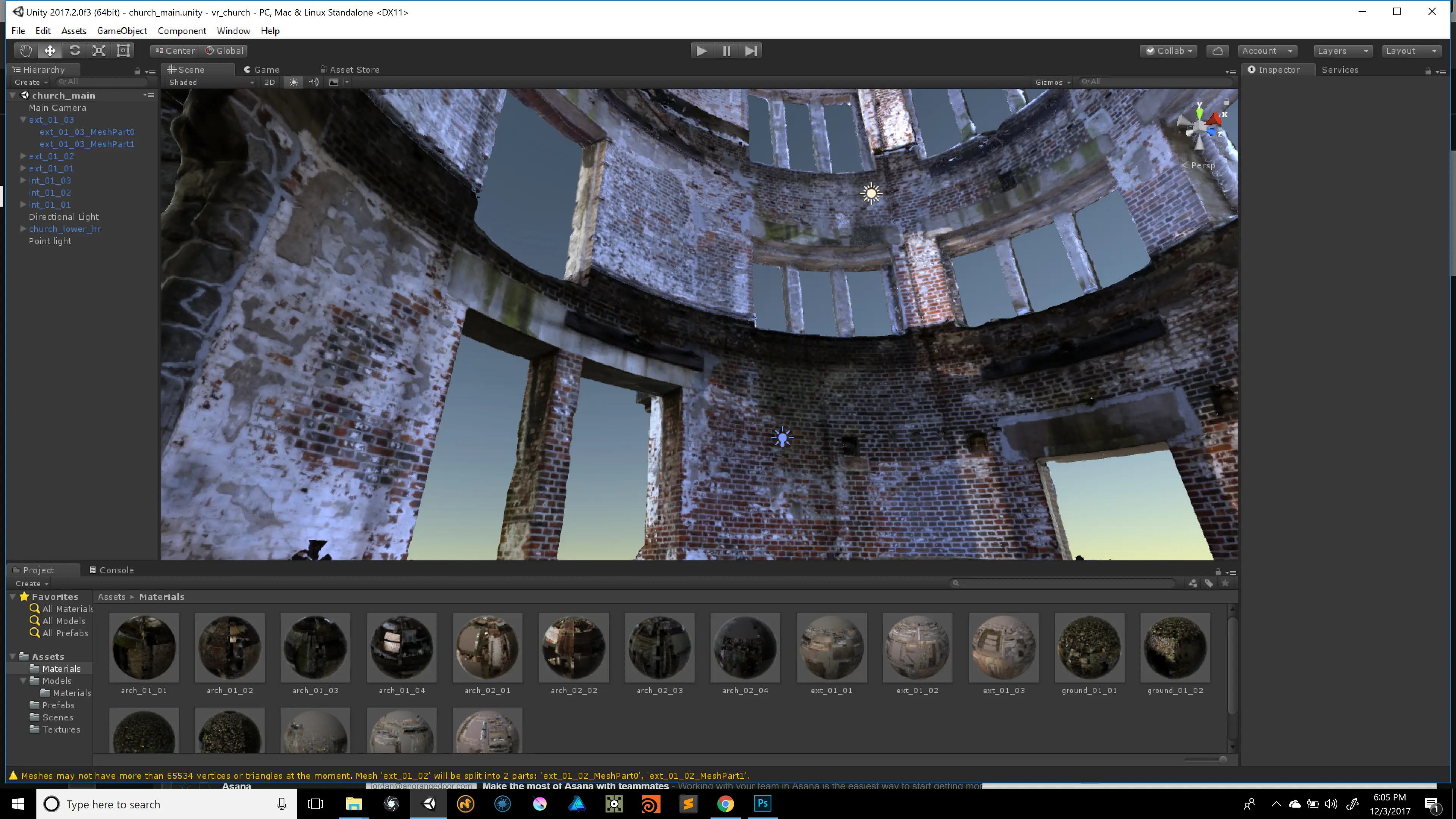Click the Assets breadcrumb in Project
1456x819 pixels.
coord(111,596)
